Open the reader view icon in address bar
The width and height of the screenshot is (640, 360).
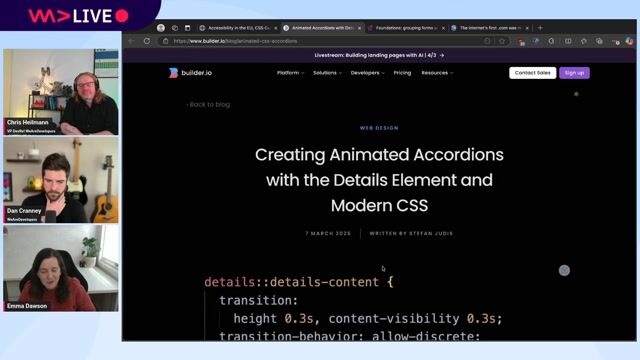point(487,41)
